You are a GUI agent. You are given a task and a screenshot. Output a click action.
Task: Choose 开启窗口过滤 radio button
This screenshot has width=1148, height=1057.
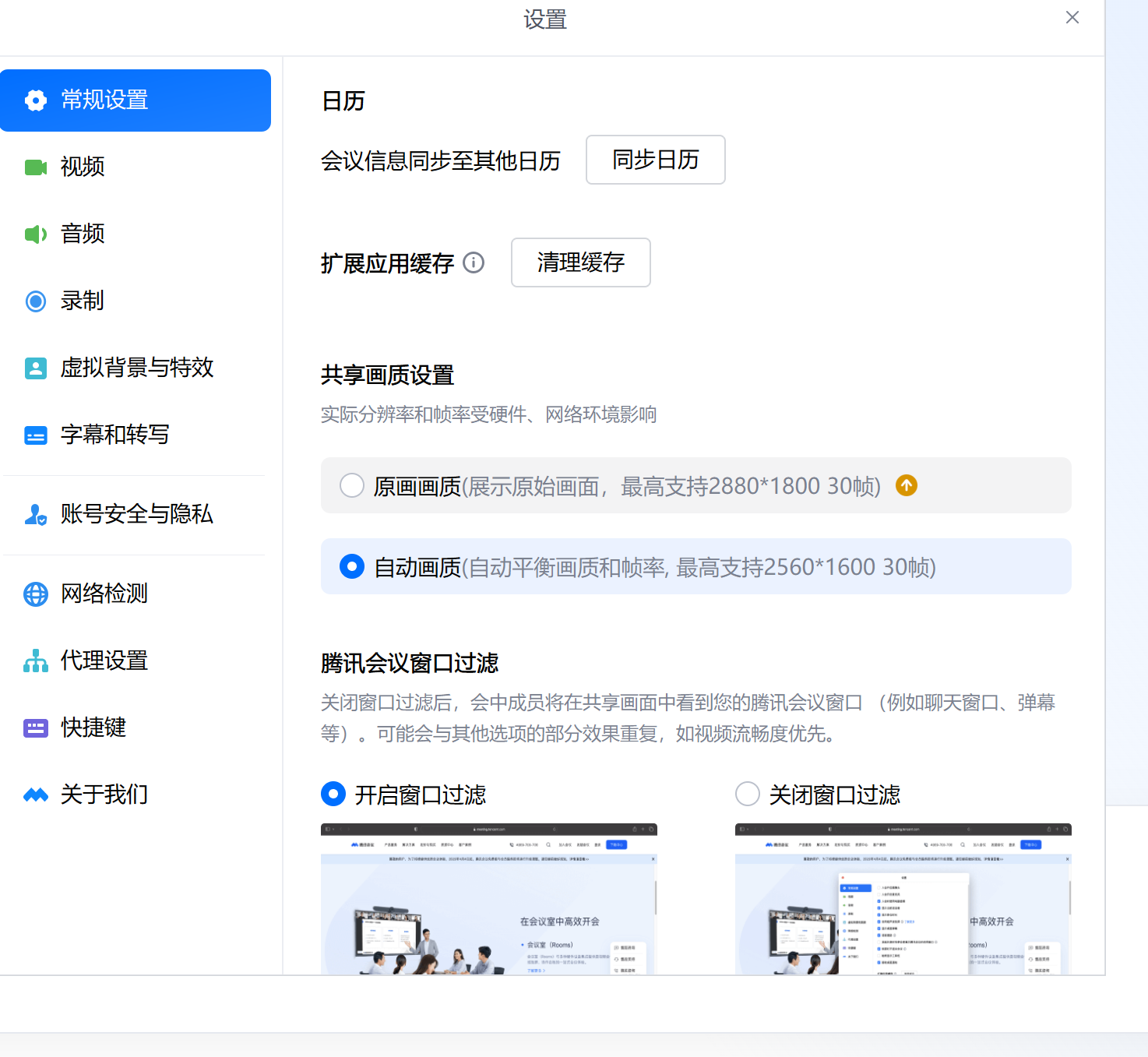pyautogui.click(x=333, y=795)
